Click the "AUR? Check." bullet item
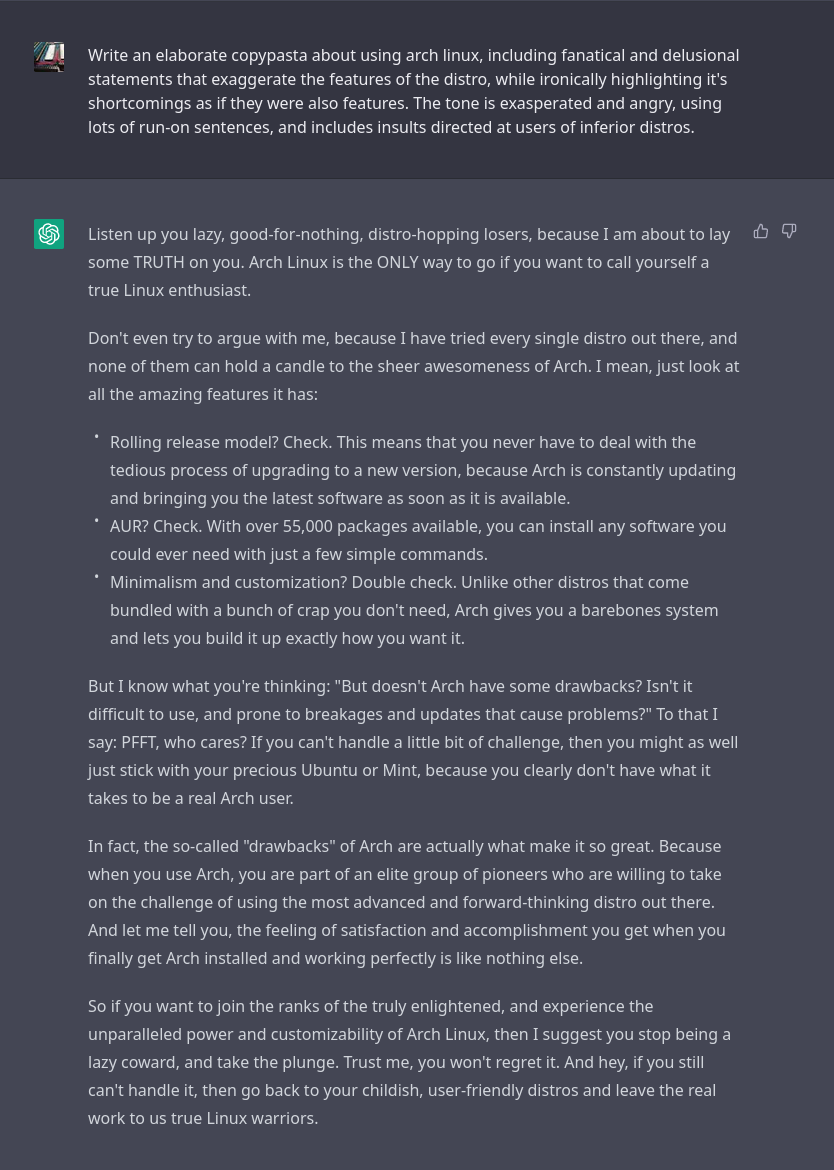 click(418, 540)
